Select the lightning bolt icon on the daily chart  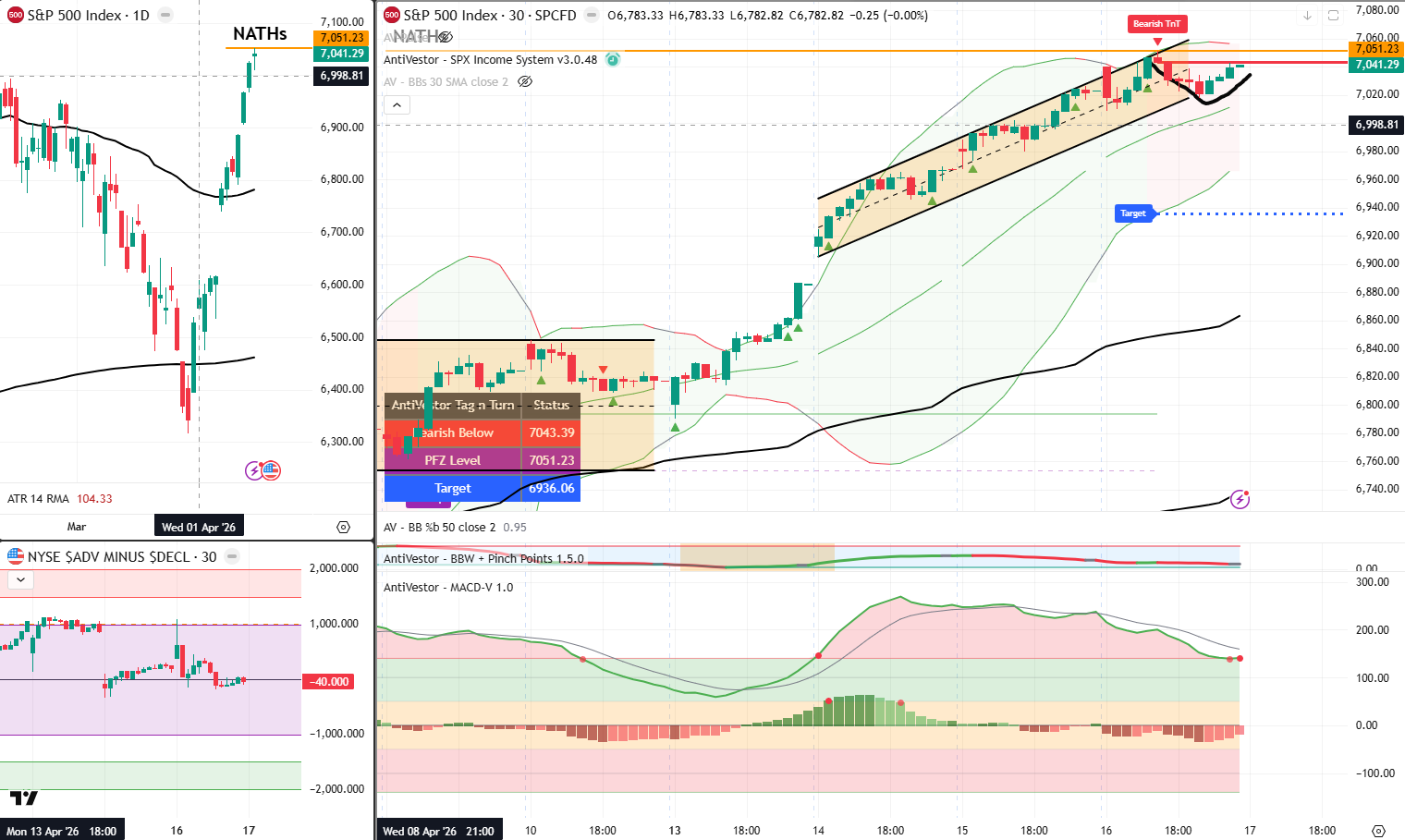[254, 470]
